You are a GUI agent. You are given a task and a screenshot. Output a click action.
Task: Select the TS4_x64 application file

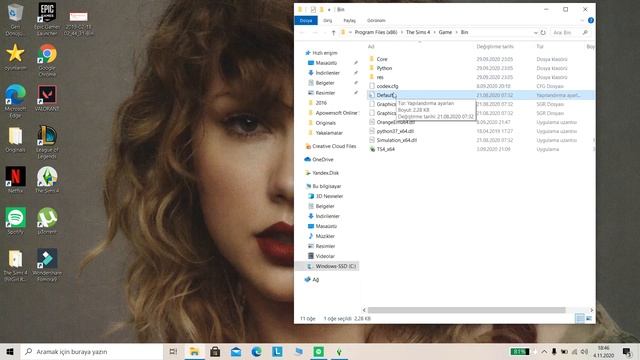(x=385, y=149)
